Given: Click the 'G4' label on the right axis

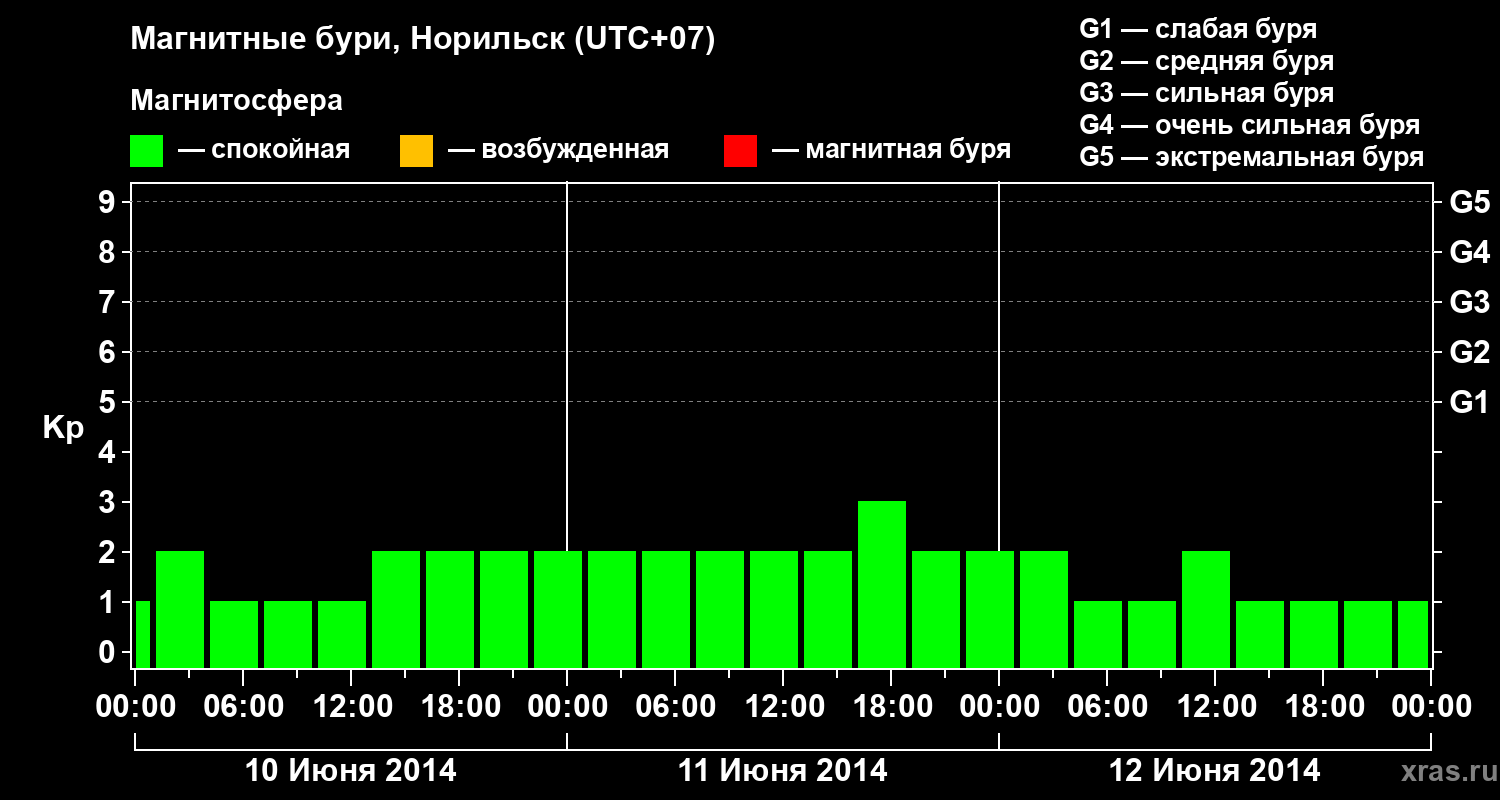Looking at the screenshot, I should coord(1469,252).
